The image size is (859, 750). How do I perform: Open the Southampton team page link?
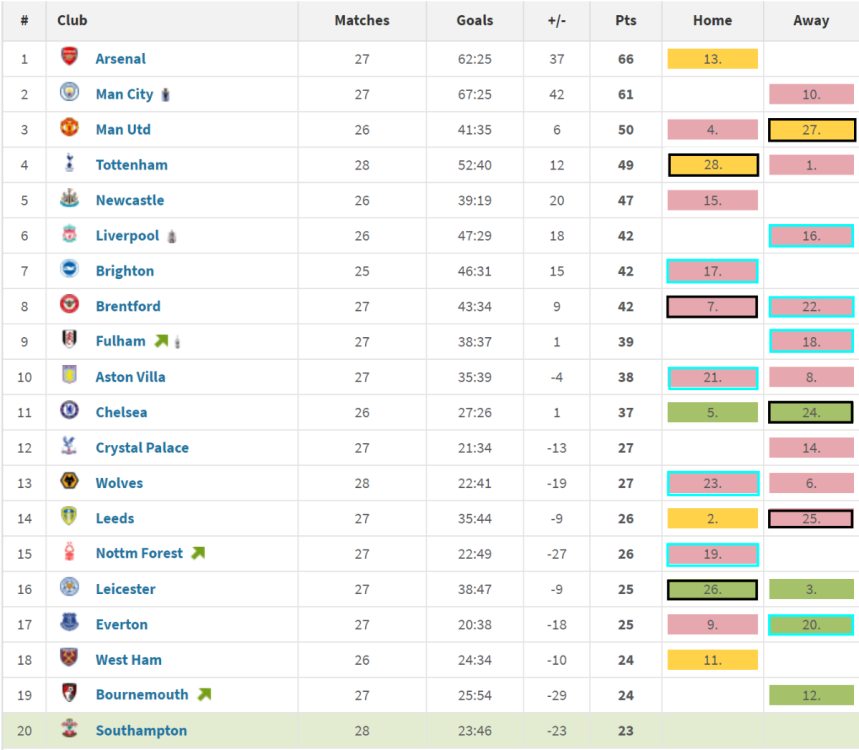(x=141, y=730)
